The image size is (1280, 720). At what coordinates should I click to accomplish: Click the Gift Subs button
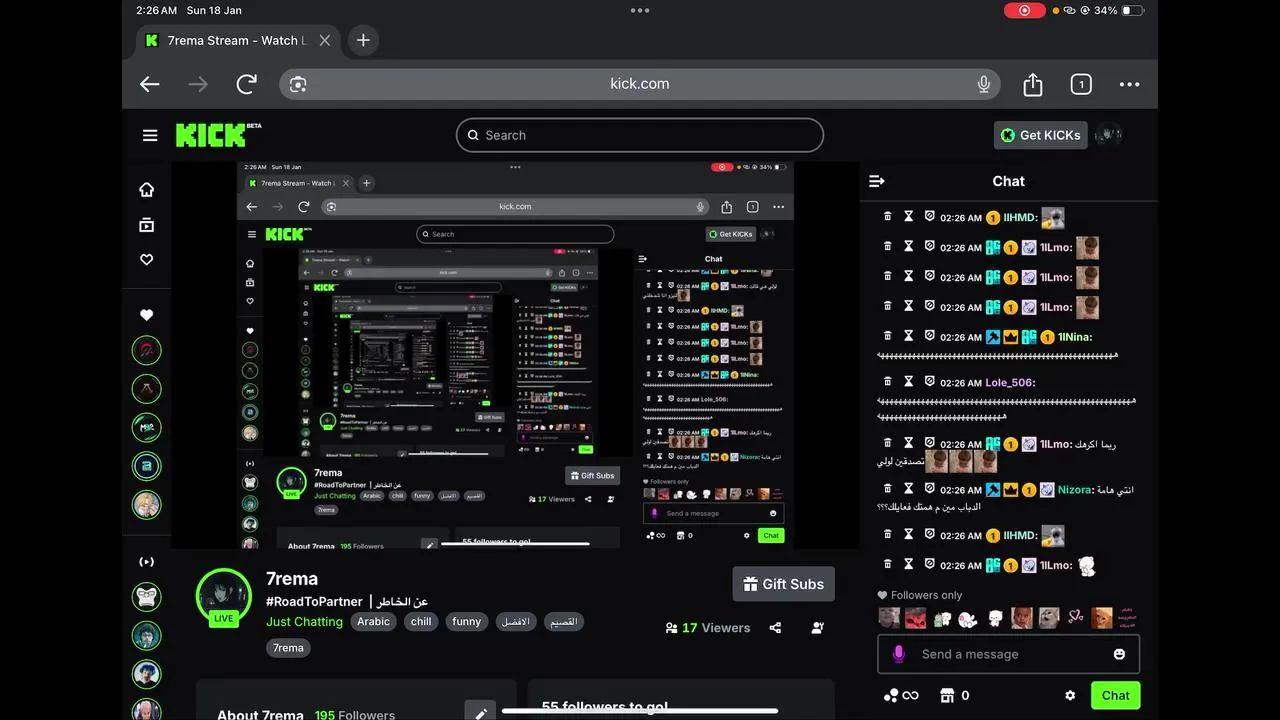click(783, 584)
